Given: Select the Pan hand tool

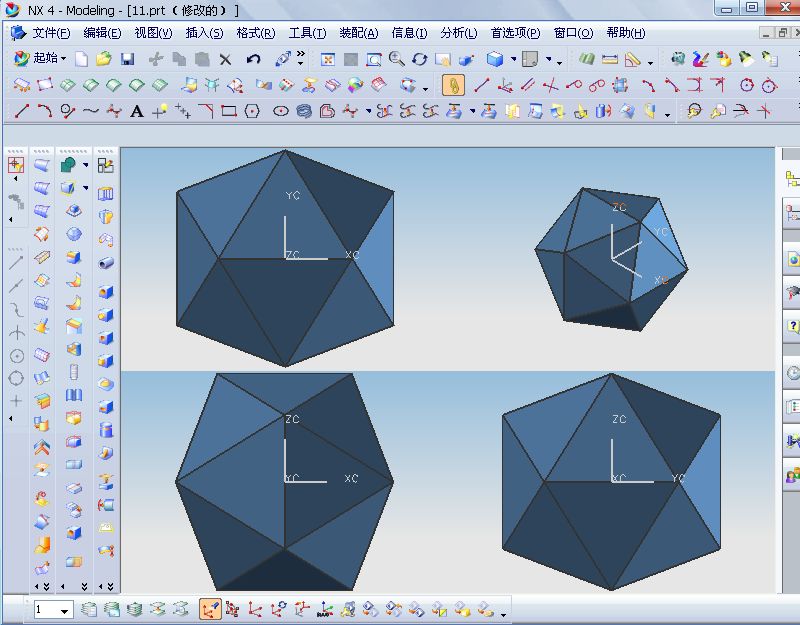Looking at the screenshot, I should point(442,60).
